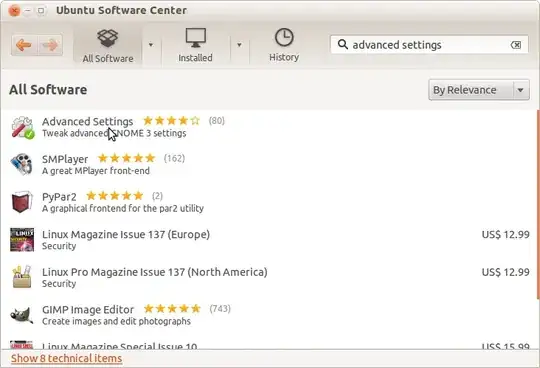This screenshot has width=540, height=368.
Task: Click the results list vertical scrollbar
Action: point(538,205)
